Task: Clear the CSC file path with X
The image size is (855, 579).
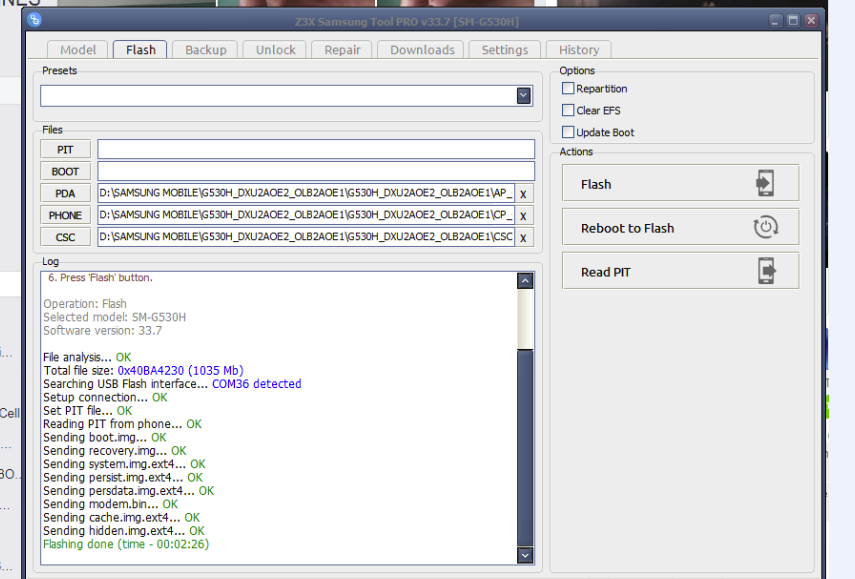Action: coord(523,238)
